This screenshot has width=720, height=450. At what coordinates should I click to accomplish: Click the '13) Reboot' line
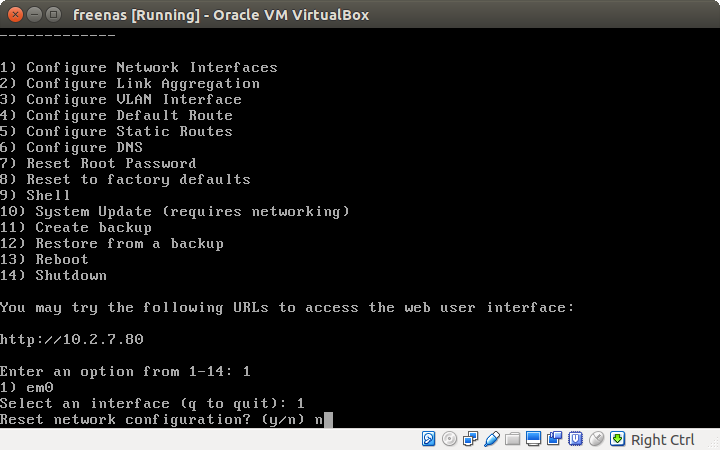(x=44, y=259)
